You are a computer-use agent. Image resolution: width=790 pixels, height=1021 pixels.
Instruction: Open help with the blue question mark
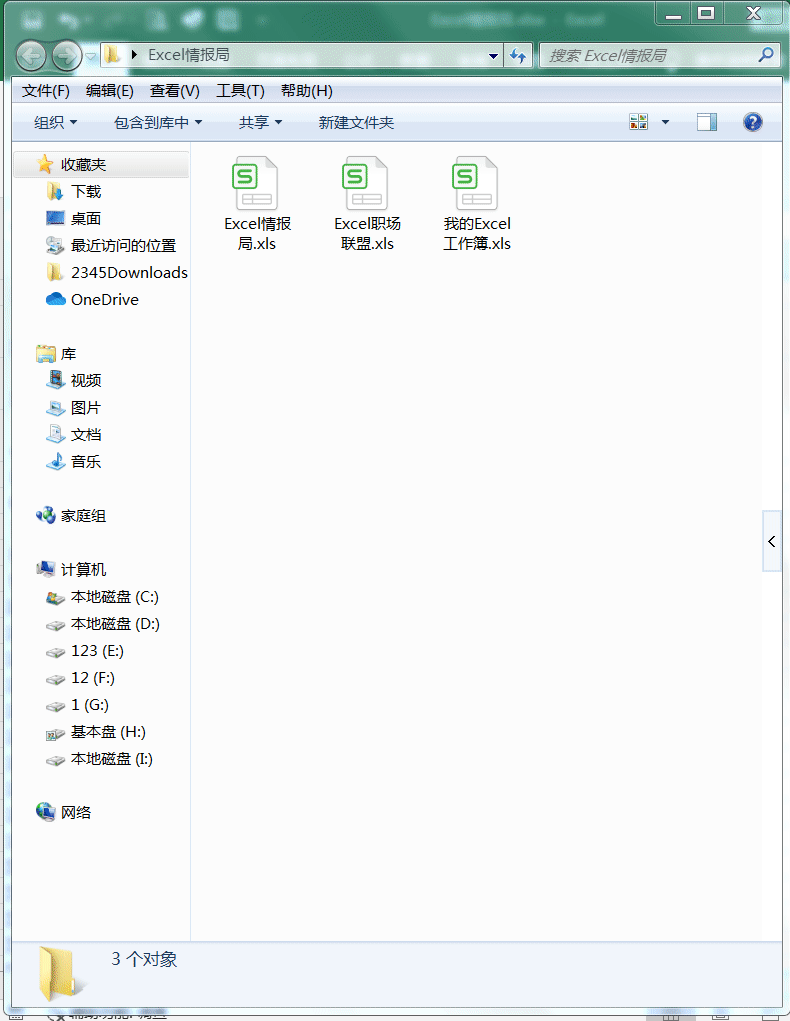[753, 122]
